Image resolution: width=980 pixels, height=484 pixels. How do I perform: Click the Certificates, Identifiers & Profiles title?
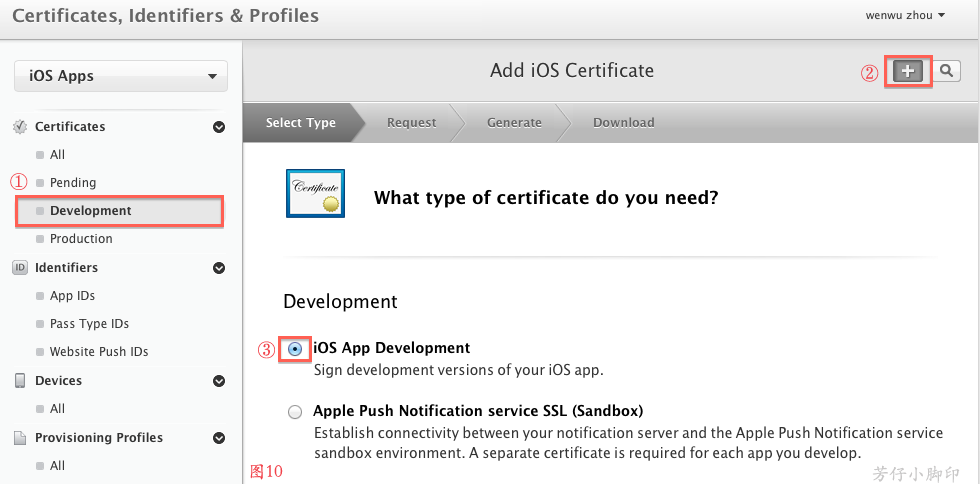[x=166, y=16]
